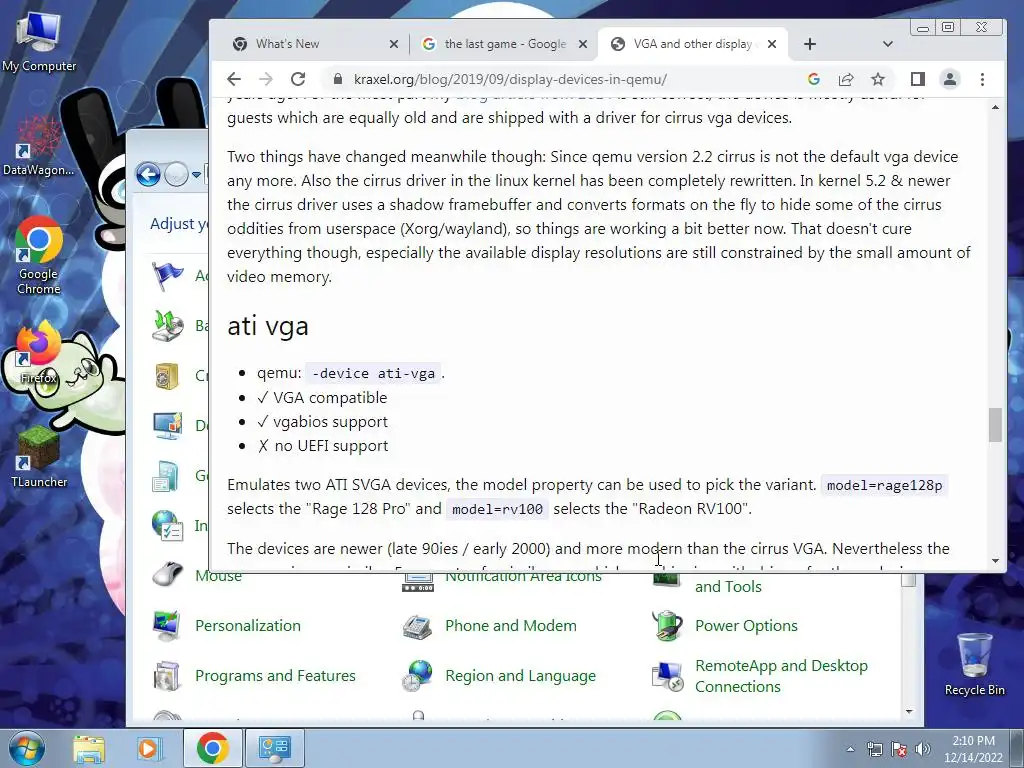Open Mouse in Control Panel
This screenshot has height=768, width=1024.
click(218, 575)
